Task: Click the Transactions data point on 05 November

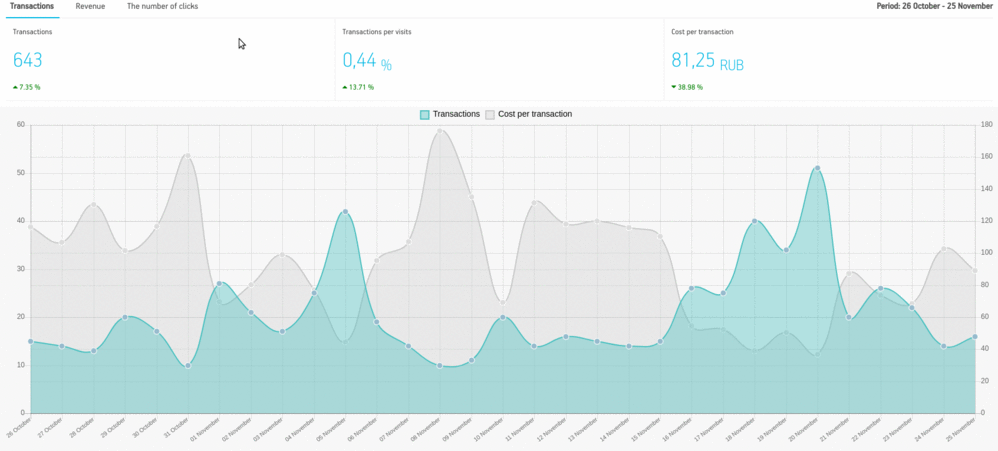Action: click(345, 212)
